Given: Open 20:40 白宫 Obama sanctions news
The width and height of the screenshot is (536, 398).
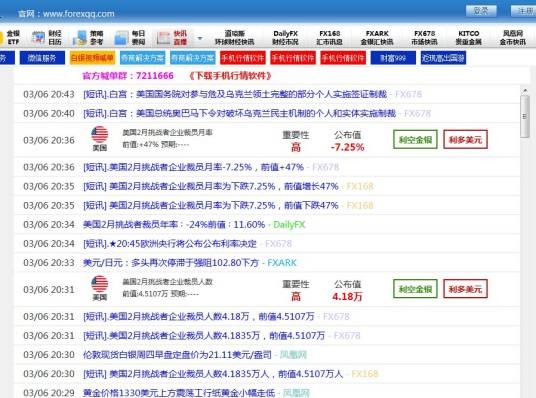Looking at the screenshot, I should coord(240,113).
